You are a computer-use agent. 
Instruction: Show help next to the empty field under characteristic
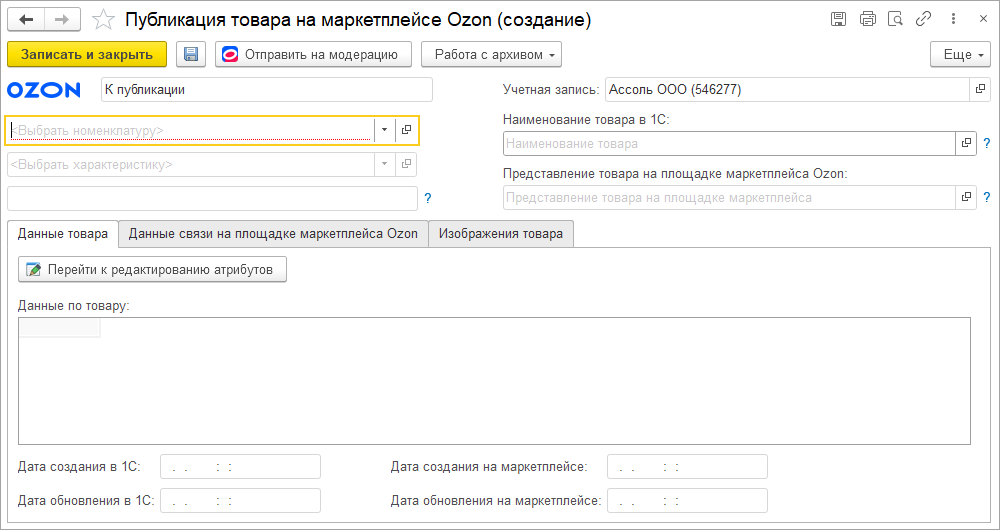coord(428,198)
